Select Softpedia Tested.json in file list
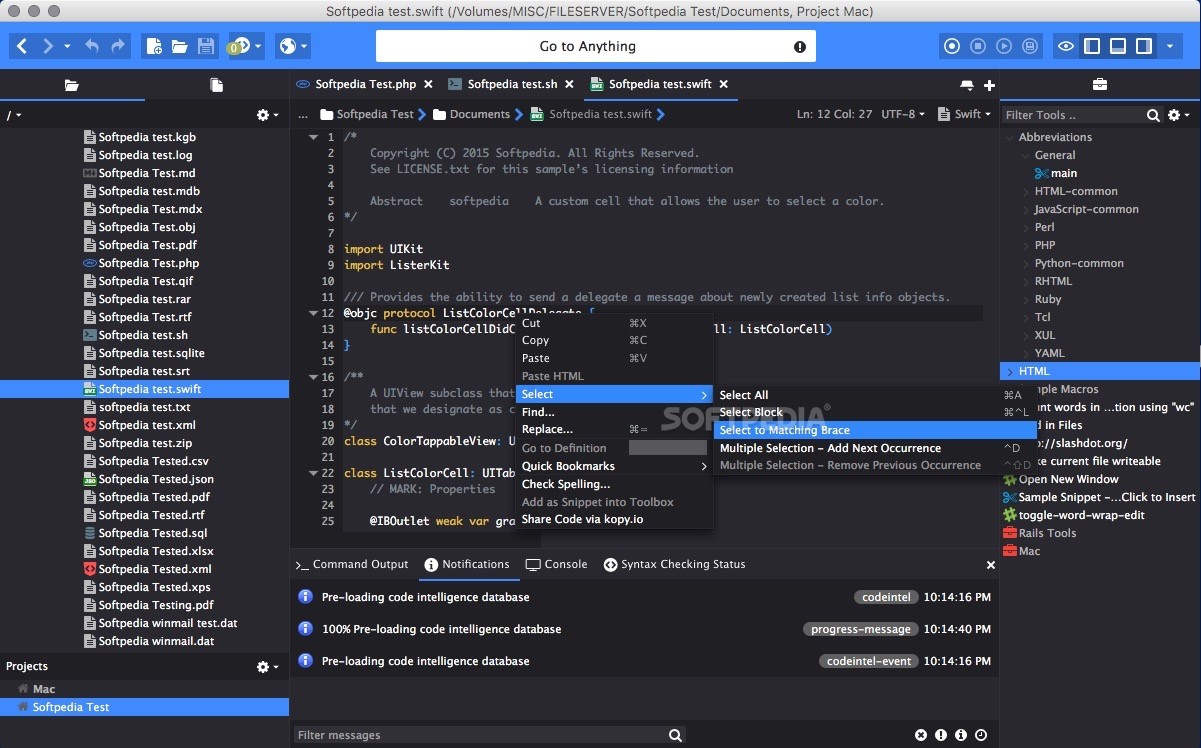Image resolution: width=1201 pixels, height=748 pixels. point(156,479)
